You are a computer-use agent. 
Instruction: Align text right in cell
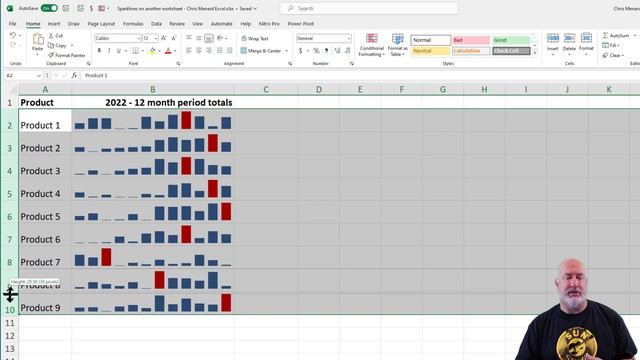(209, 51)
